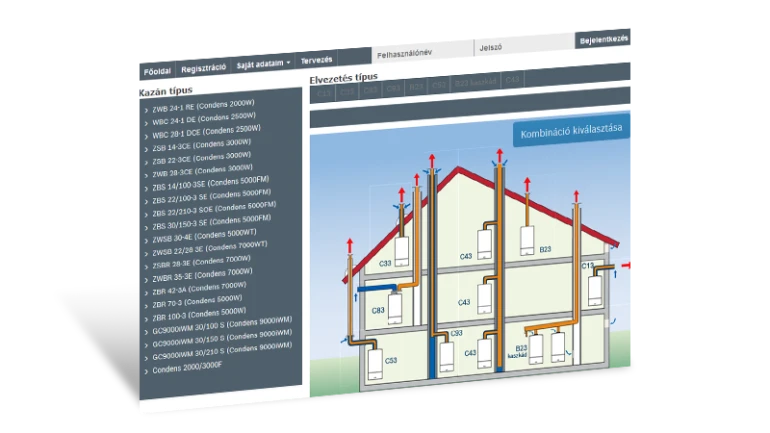This screenshot has width=770, height=433.
Task: Expand chevron beside ZBS 22/210-3 SOE
Action: [x=146, y=215]
